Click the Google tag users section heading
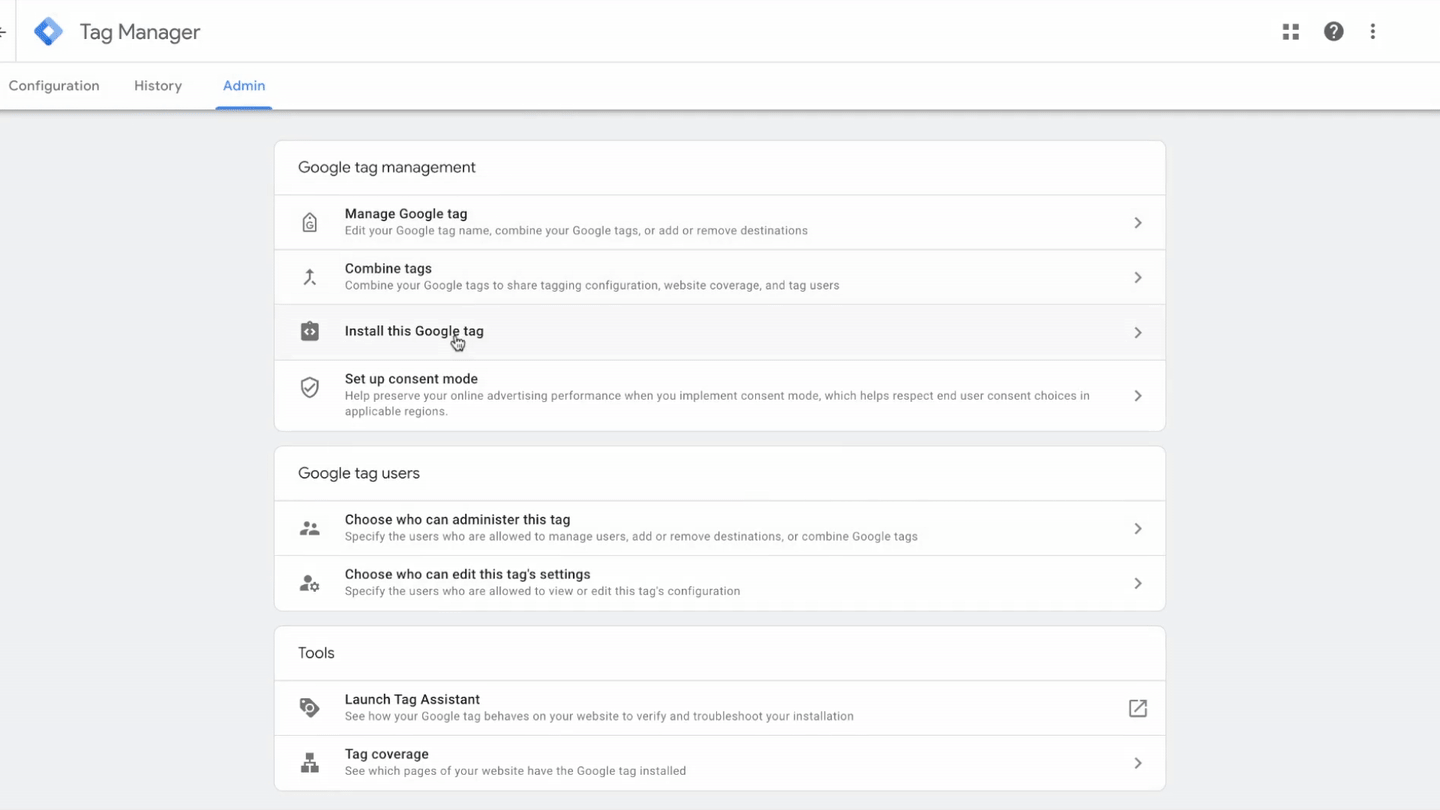 [x=359, y=473]
